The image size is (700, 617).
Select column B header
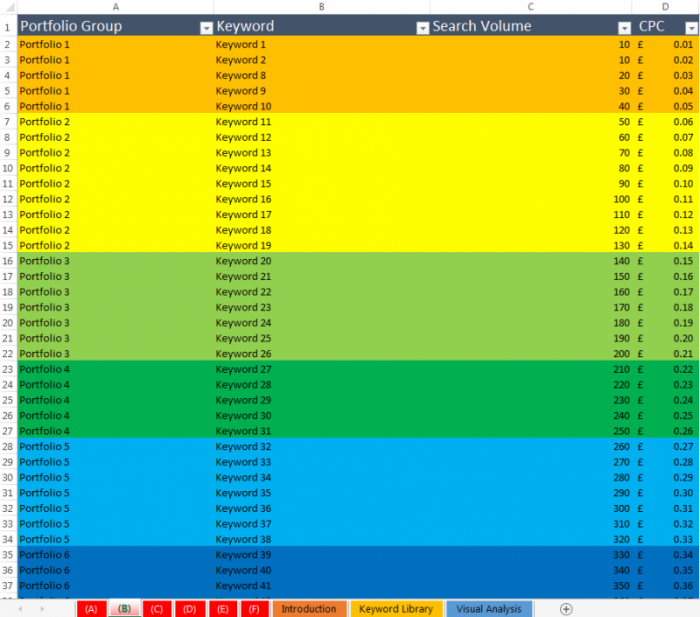pyautogui.click(x=321, y=7)
